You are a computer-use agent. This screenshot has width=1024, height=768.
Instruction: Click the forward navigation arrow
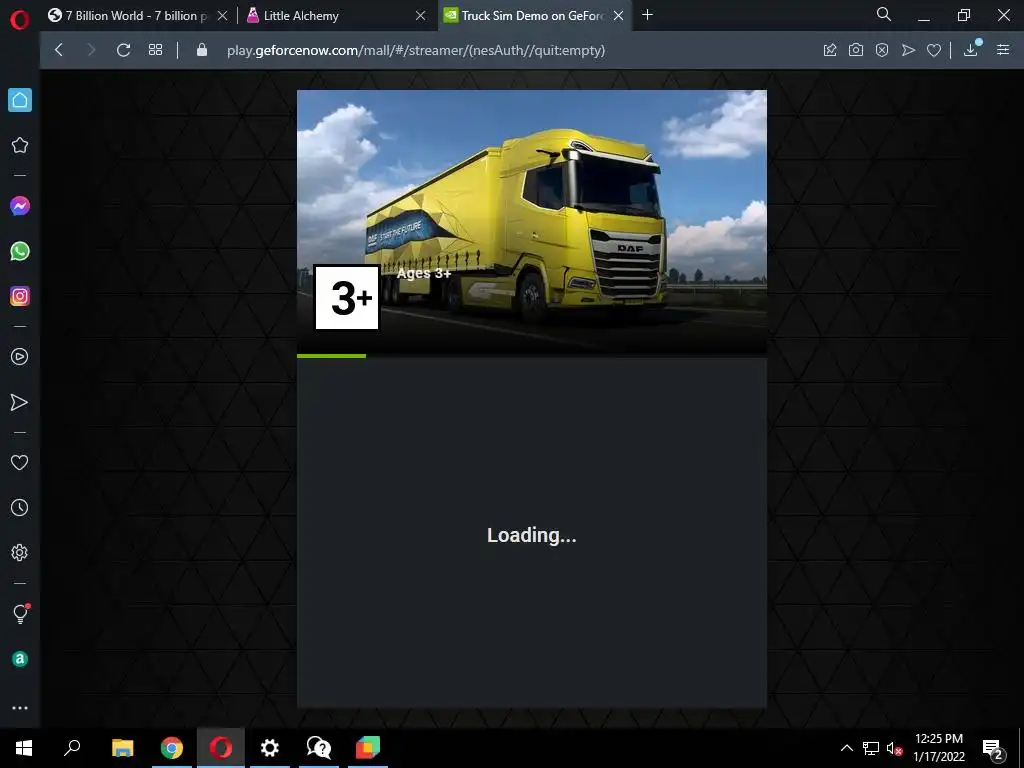pyautogui.click(x=91, y=50)
